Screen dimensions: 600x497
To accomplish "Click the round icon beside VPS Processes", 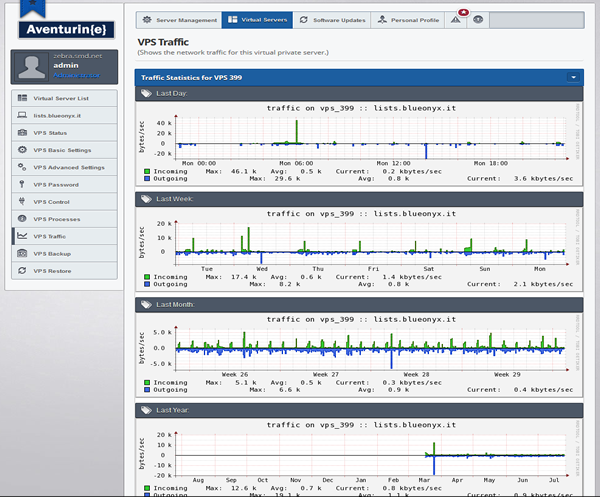I will [22, 218].
